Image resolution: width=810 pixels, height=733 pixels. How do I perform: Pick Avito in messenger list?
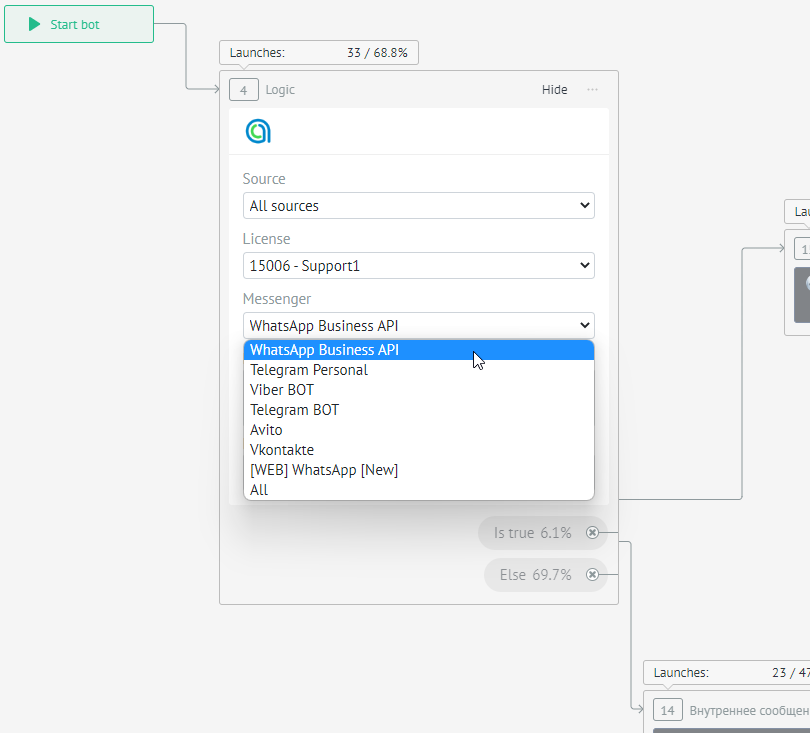[266, 430]
